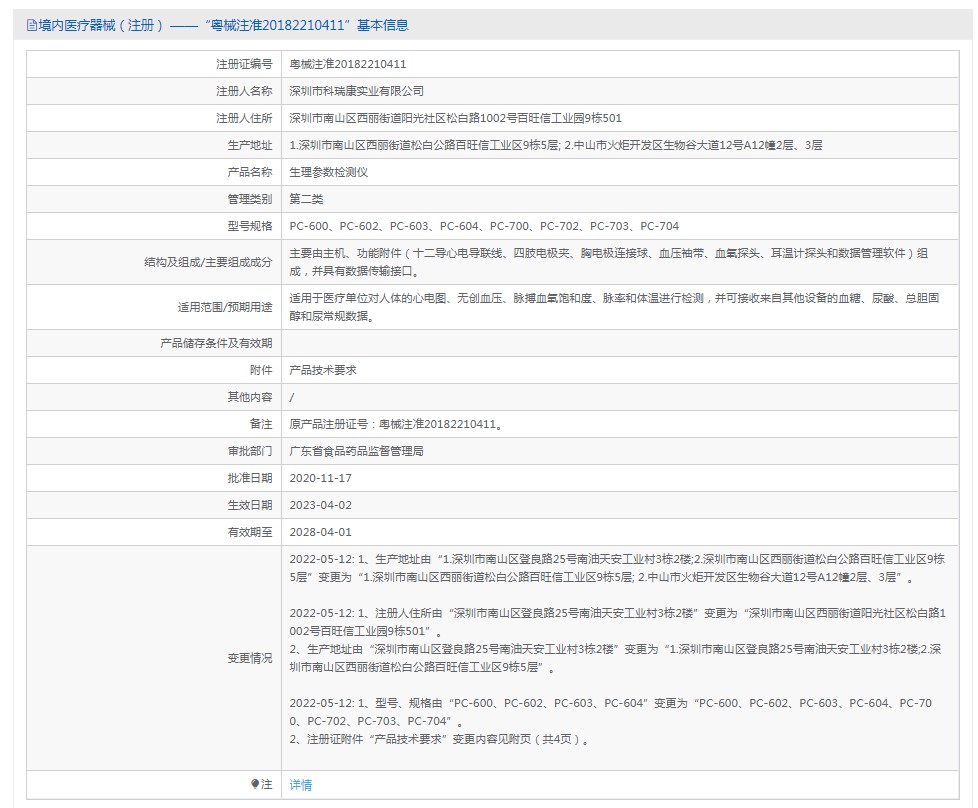Select registrant name 深圳市科瑞康实业有限公司
The image size is (978, 808).
tap(357, 91)
